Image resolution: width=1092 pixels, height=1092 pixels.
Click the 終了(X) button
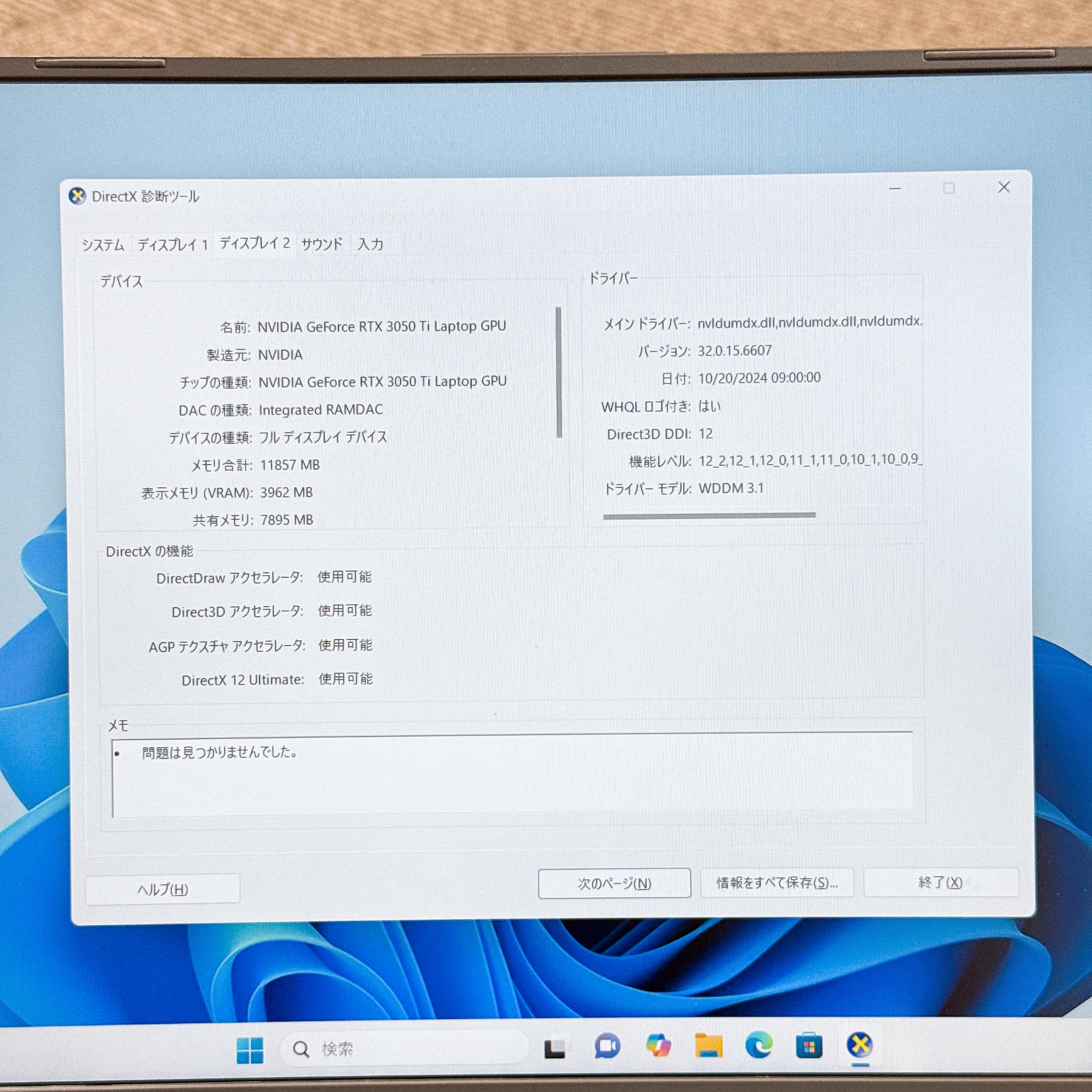coord(940,882)
